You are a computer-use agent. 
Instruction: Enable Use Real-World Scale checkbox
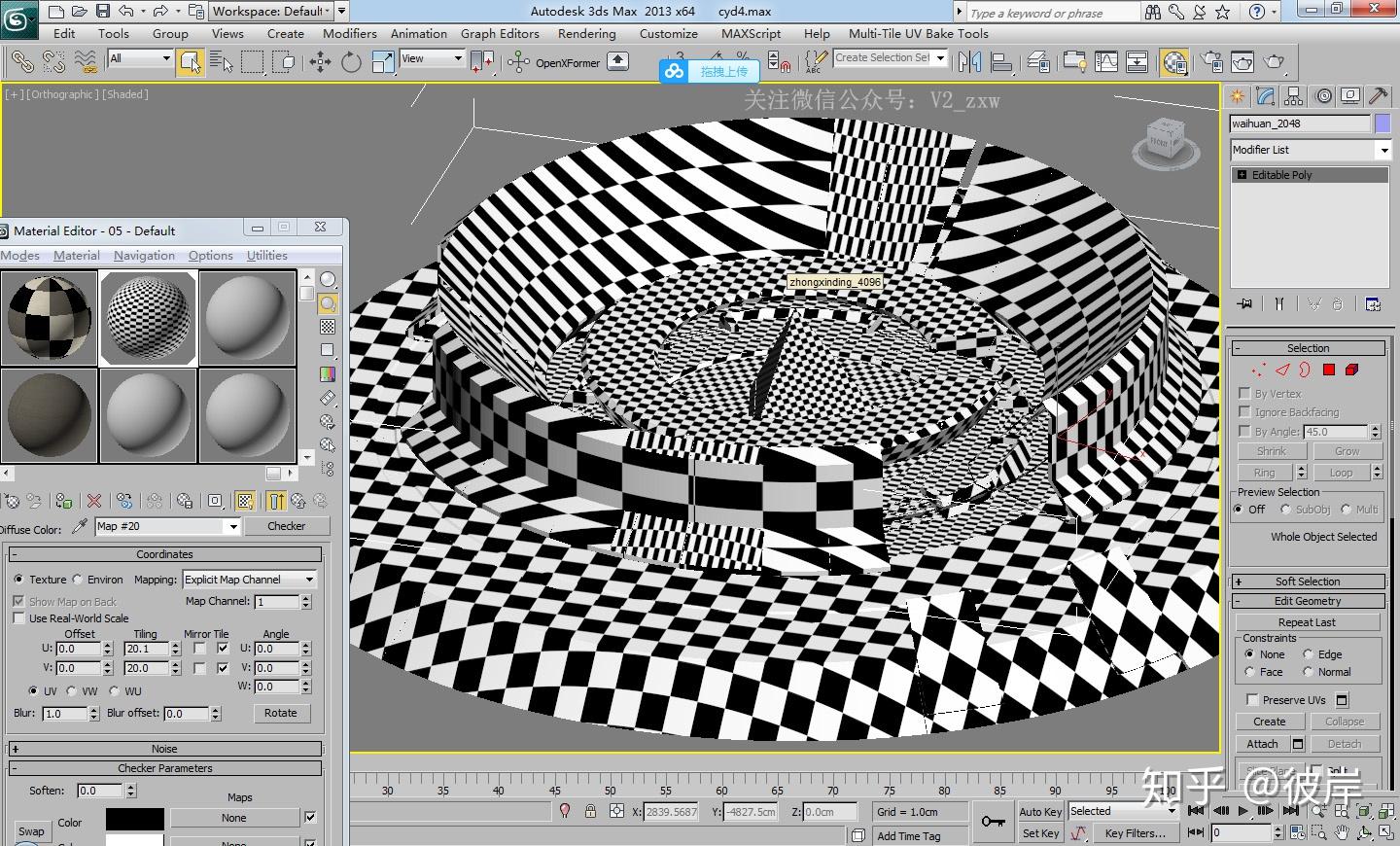click(18, 618)
